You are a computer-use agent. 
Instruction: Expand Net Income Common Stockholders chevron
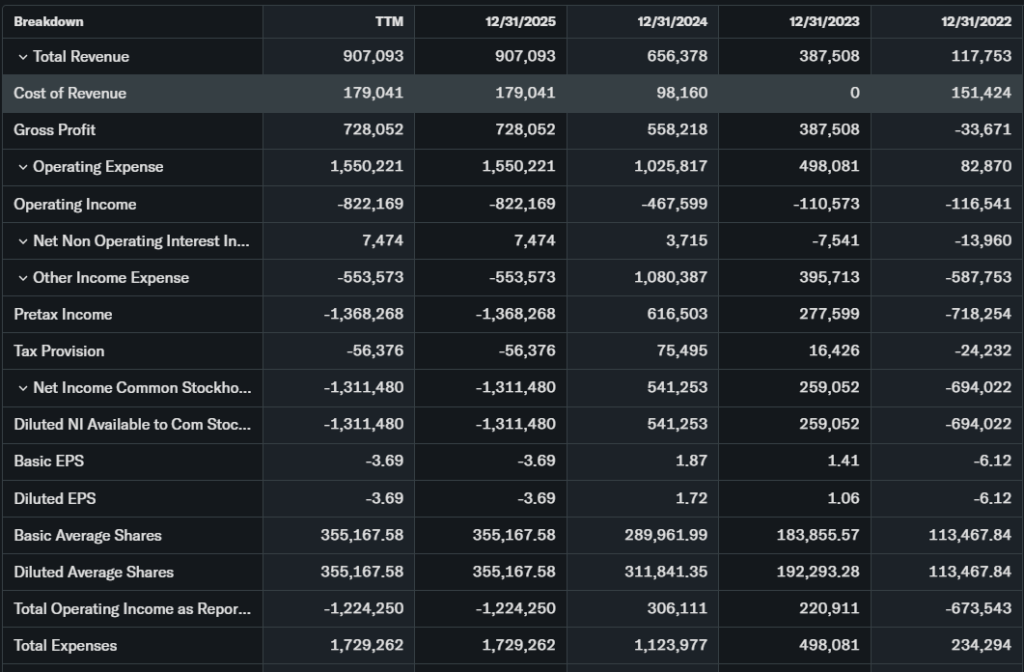click(22, 388)
